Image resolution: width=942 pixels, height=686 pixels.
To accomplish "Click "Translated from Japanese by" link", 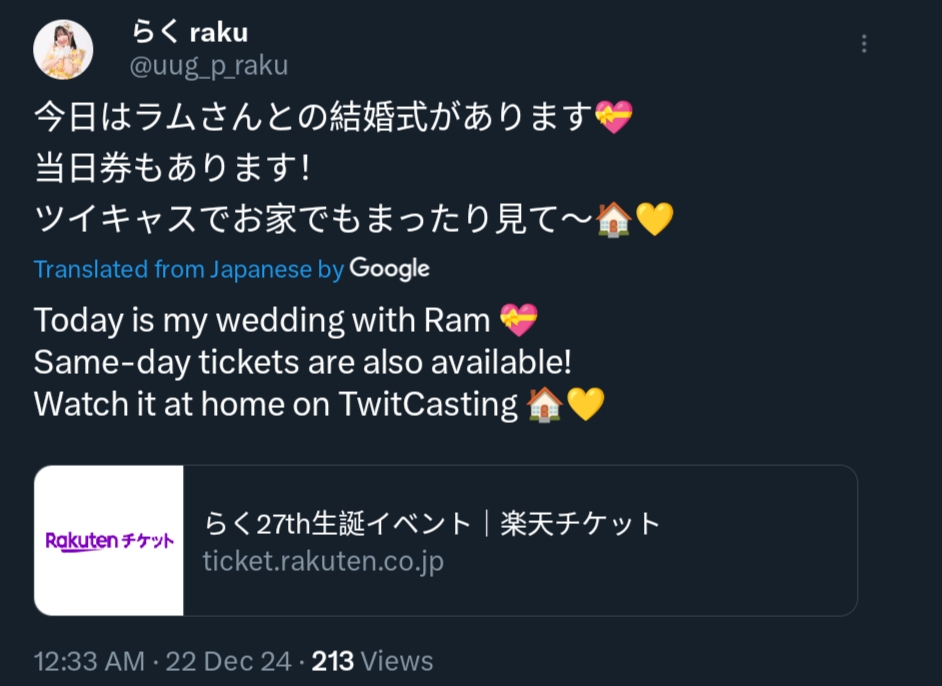I will click(x=189, y=269).
